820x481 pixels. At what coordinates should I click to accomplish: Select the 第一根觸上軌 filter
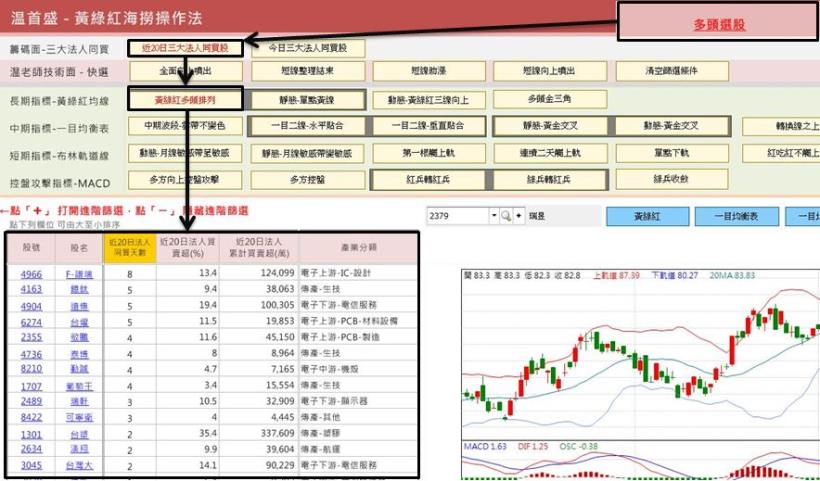click(x=429, y=153)
